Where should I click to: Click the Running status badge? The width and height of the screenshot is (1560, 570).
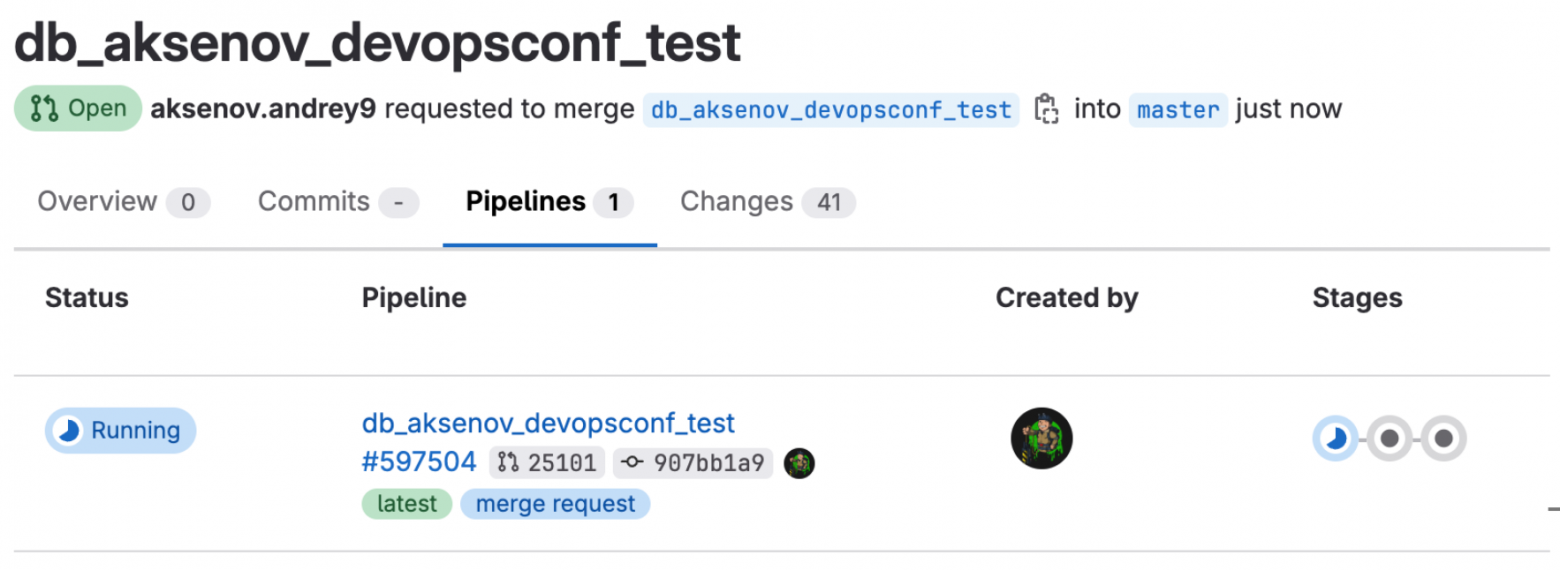[120, 431]
